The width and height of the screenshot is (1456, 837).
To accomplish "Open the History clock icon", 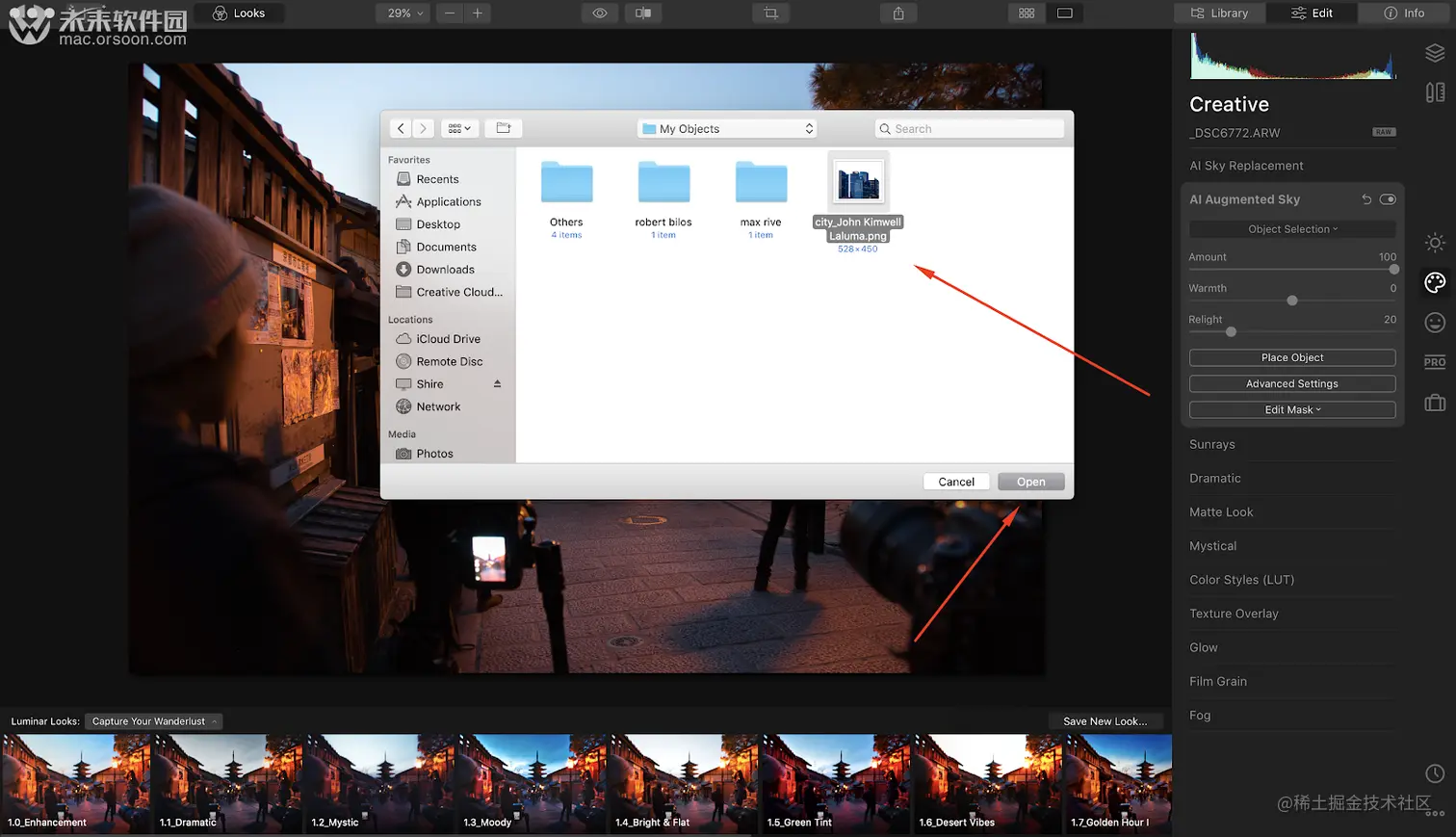I will pos(1435,773).
